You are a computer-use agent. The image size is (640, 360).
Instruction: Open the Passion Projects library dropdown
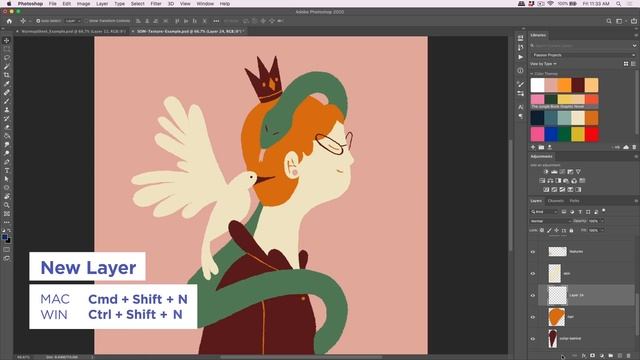(583, 55)
